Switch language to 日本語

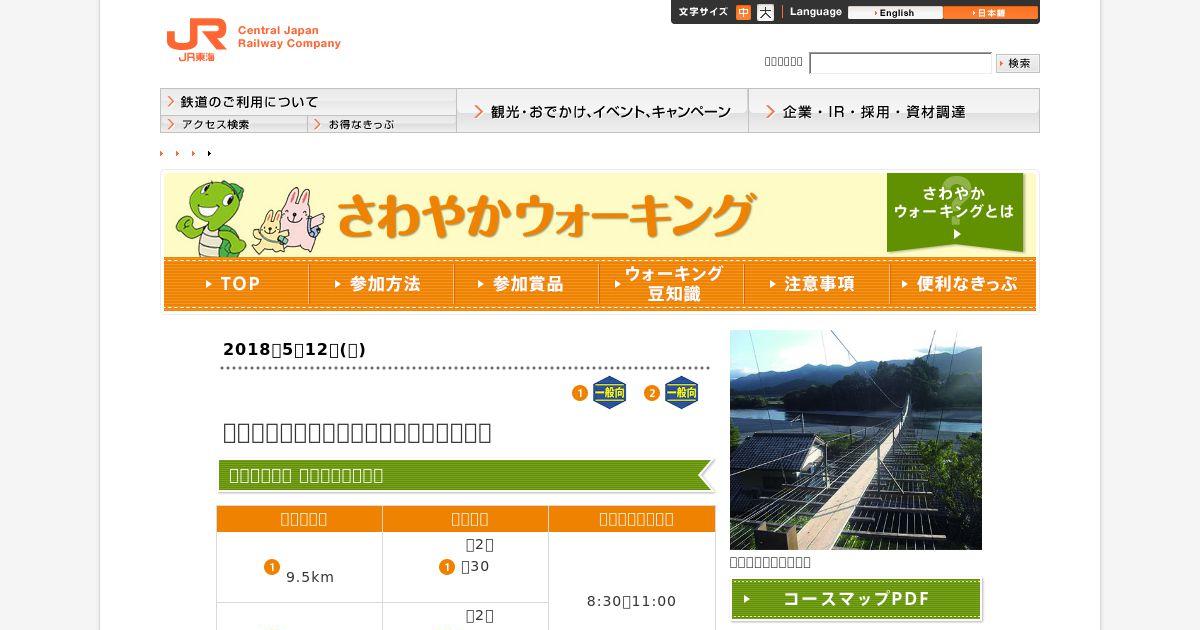click(990, 13)
